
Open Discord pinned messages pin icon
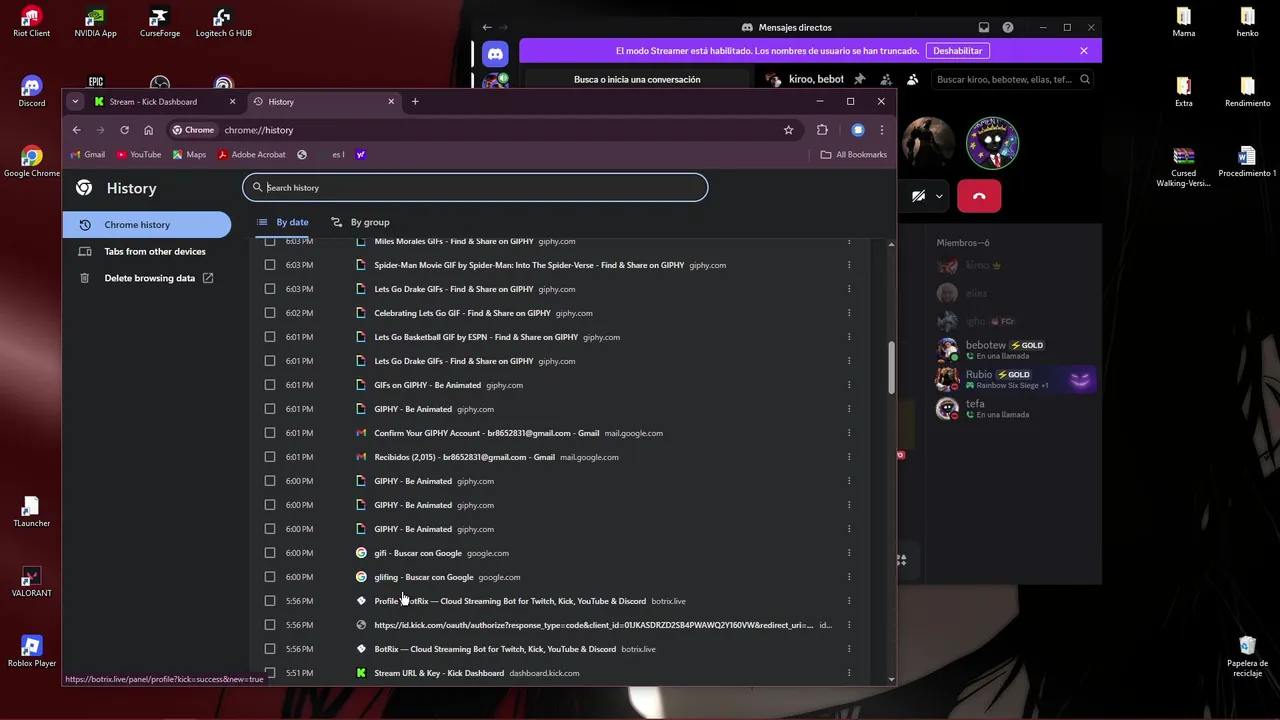(859, 79)
